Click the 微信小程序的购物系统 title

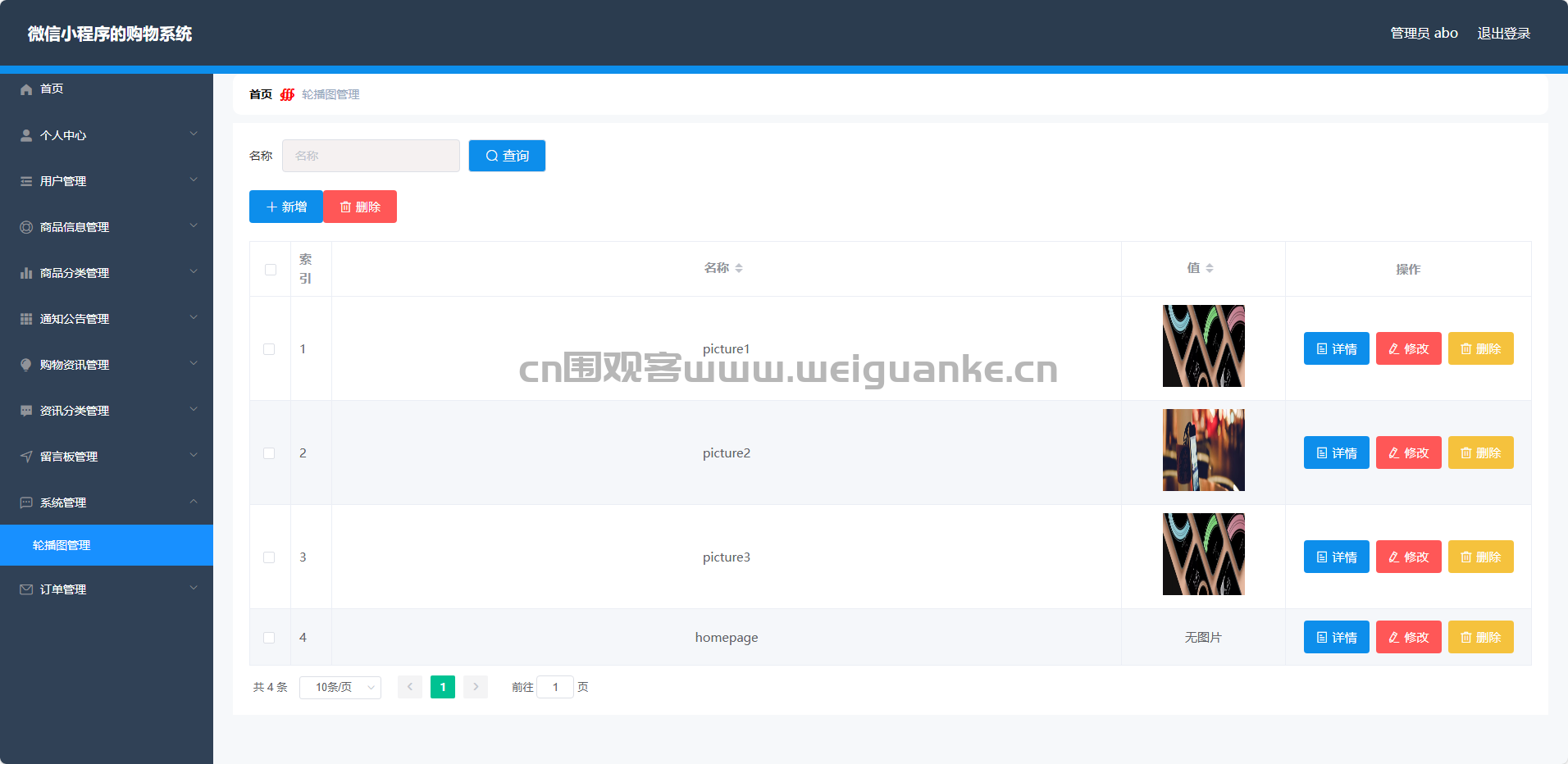pos(110,34)
